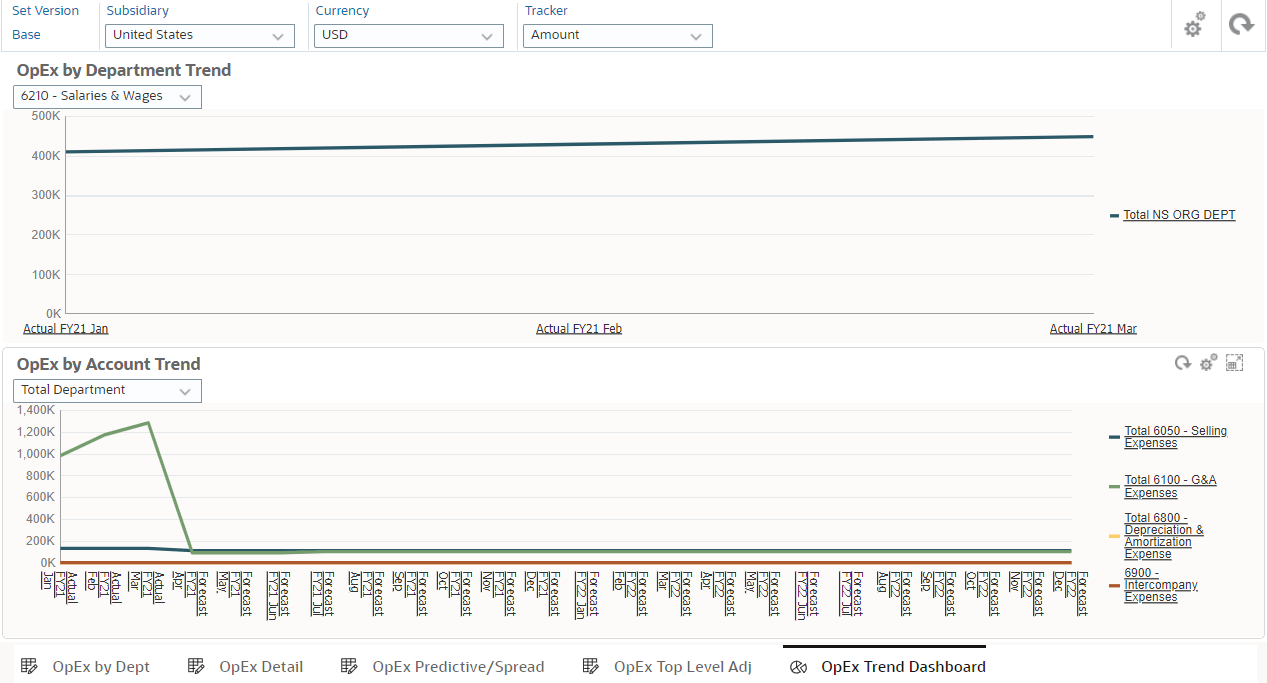
Task: Open the Tracker dropdown showing Amount
Action: coord(618,35)
